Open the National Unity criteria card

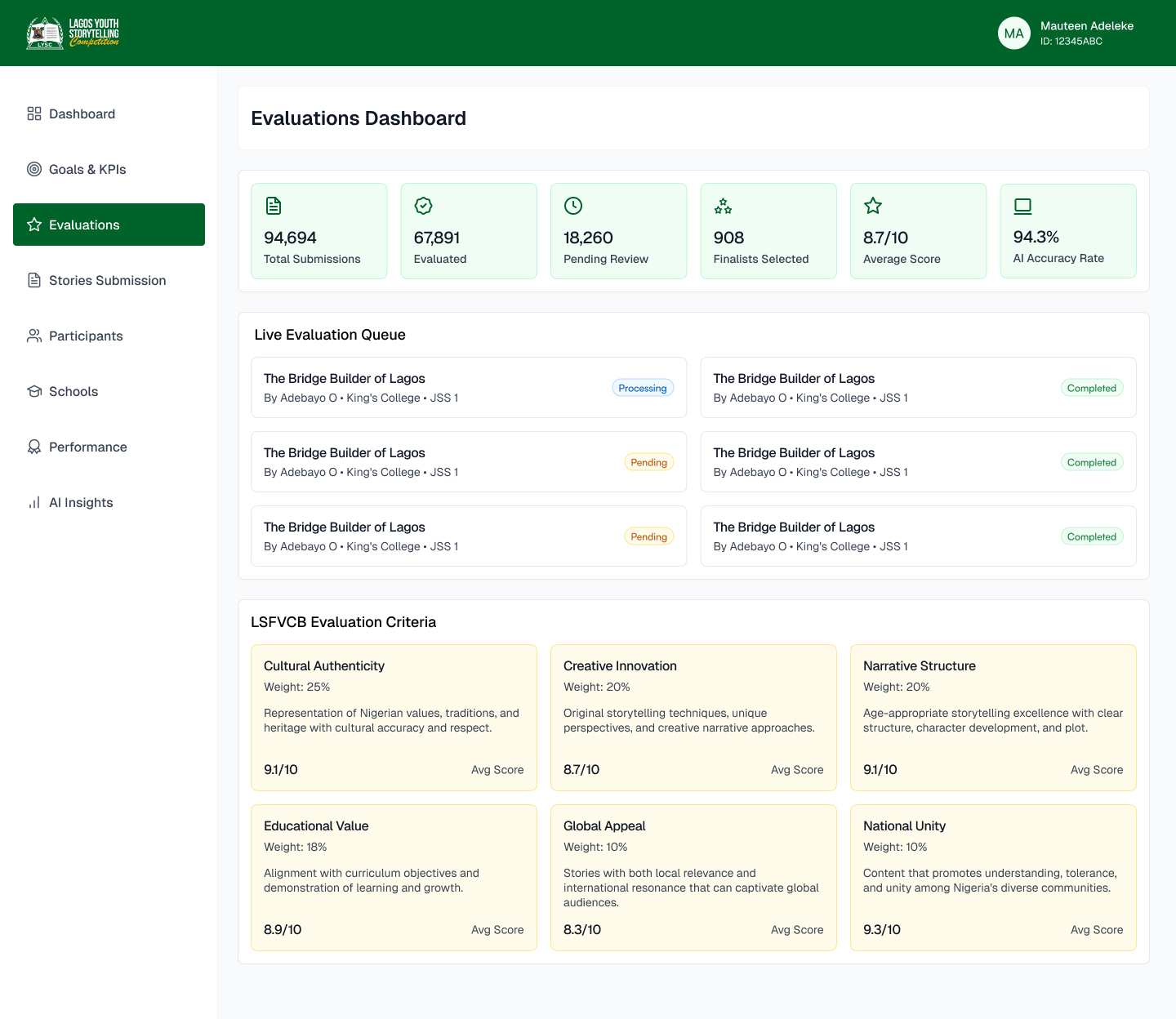(x=993, y=878)
